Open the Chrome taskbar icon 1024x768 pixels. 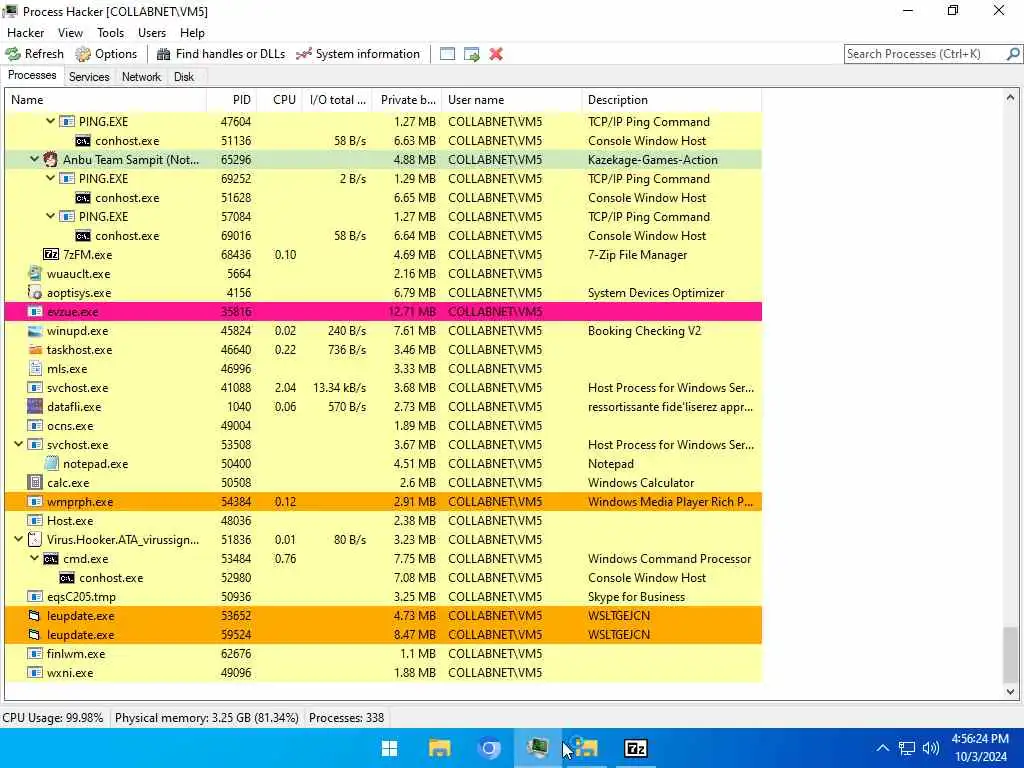click(x=488, y=748)
